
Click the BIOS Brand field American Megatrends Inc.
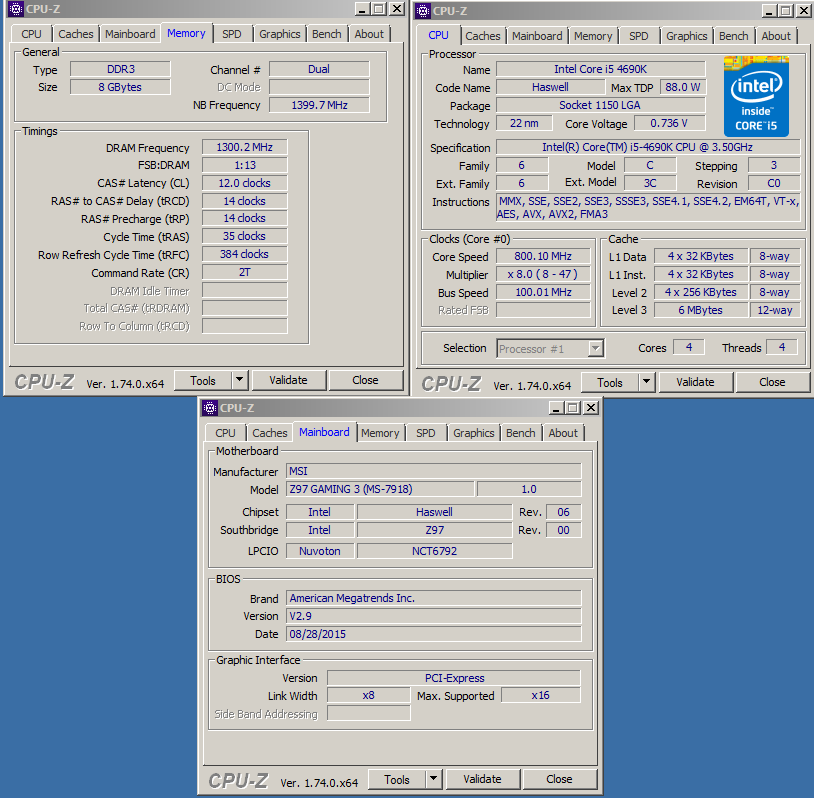point(434,598)
